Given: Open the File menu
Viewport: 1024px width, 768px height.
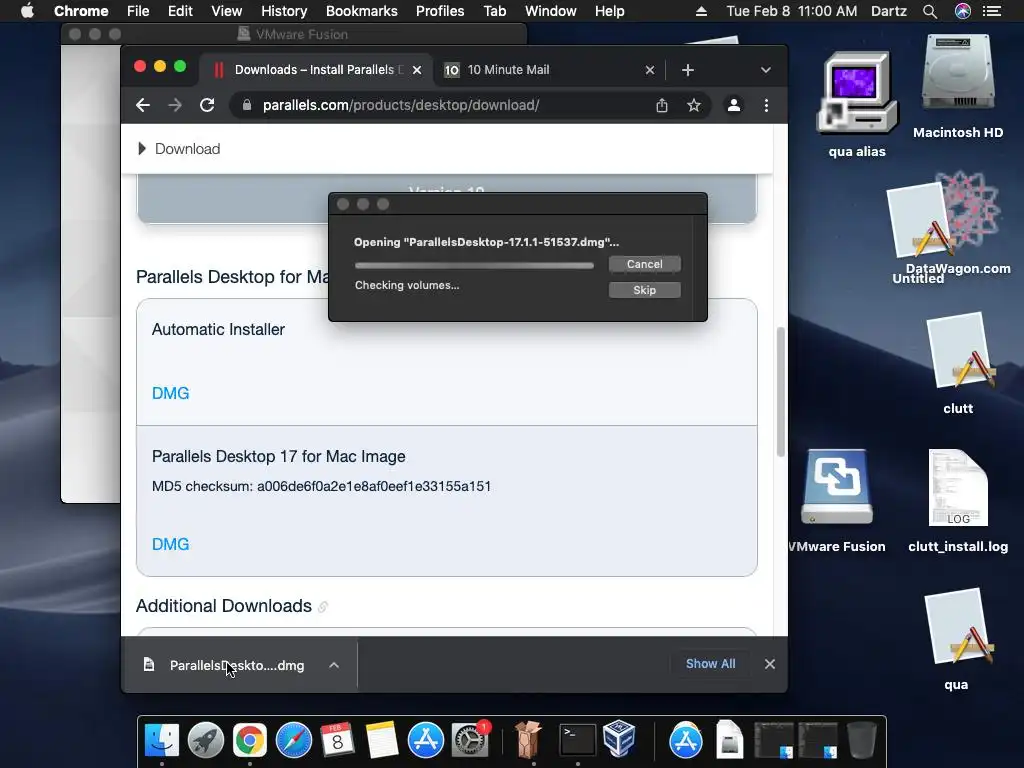Looking at the screenshot, I should 138,11.
